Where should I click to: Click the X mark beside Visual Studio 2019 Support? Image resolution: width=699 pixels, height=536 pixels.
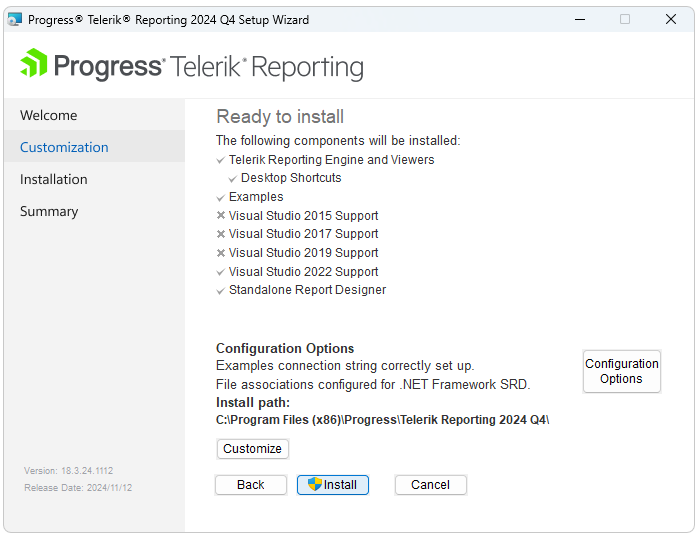[x=221, y=253]
